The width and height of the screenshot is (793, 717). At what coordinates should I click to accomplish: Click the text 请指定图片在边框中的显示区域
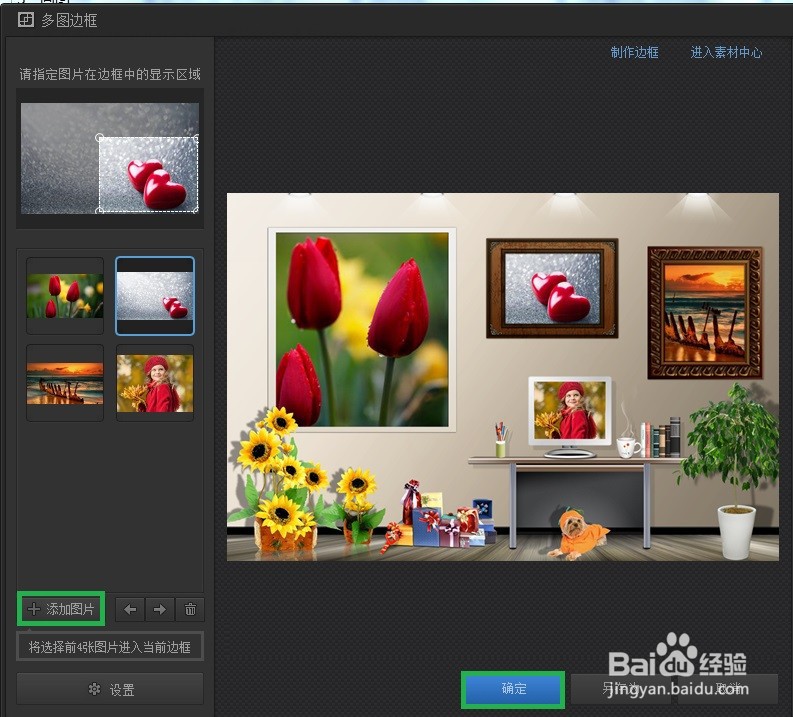tap(110, 74)
